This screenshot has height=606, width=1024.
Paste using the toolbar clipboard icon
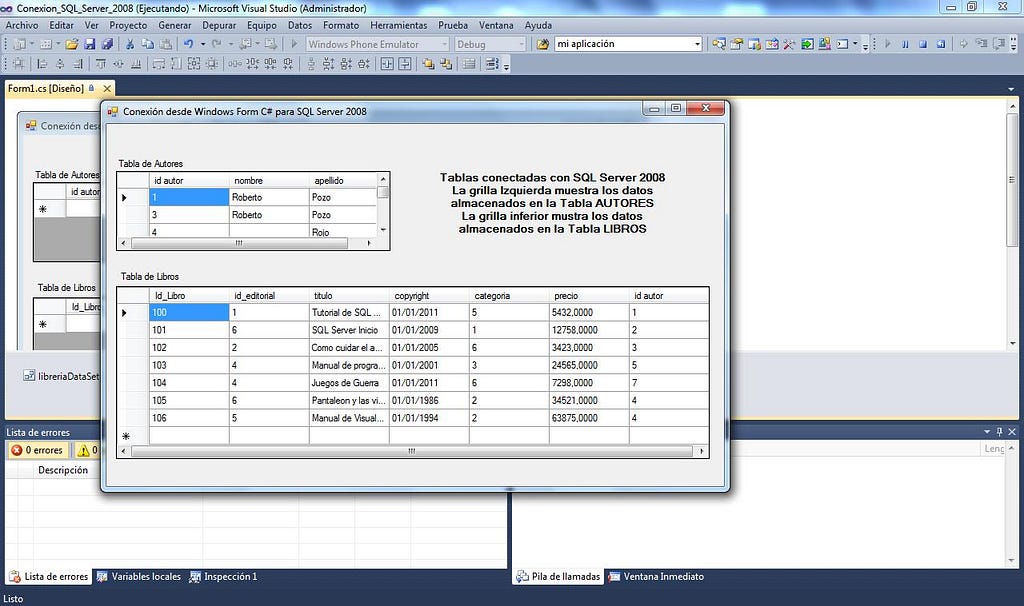166,44
